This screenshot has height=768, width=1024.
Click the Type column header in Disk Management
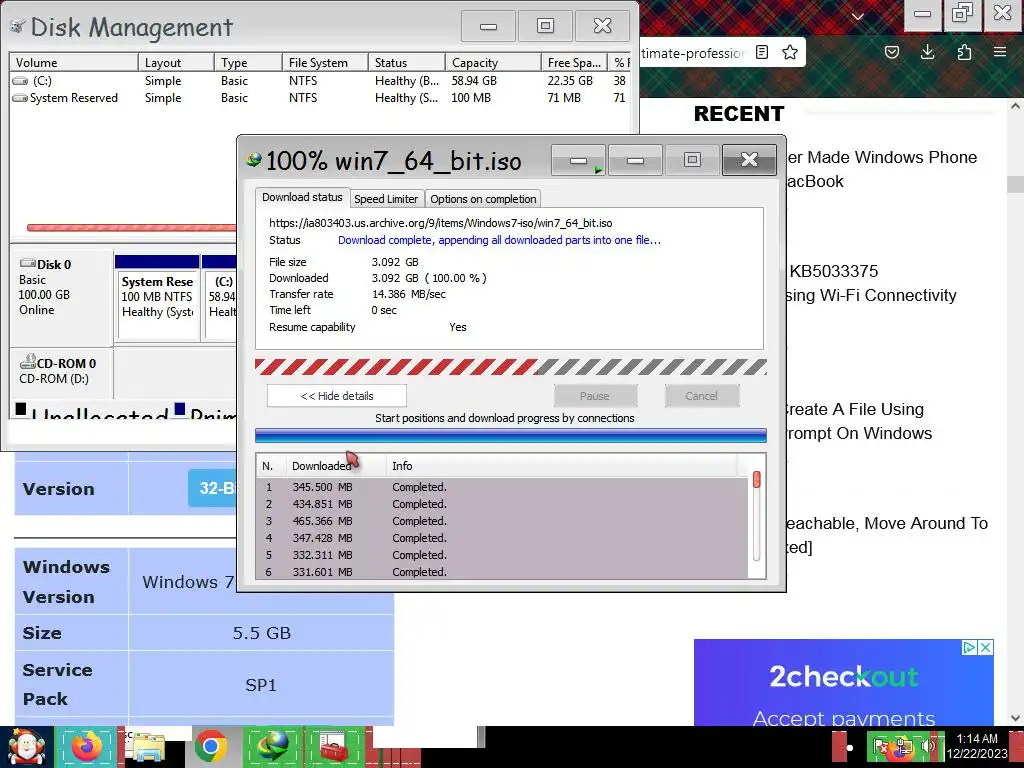[248, 63]
